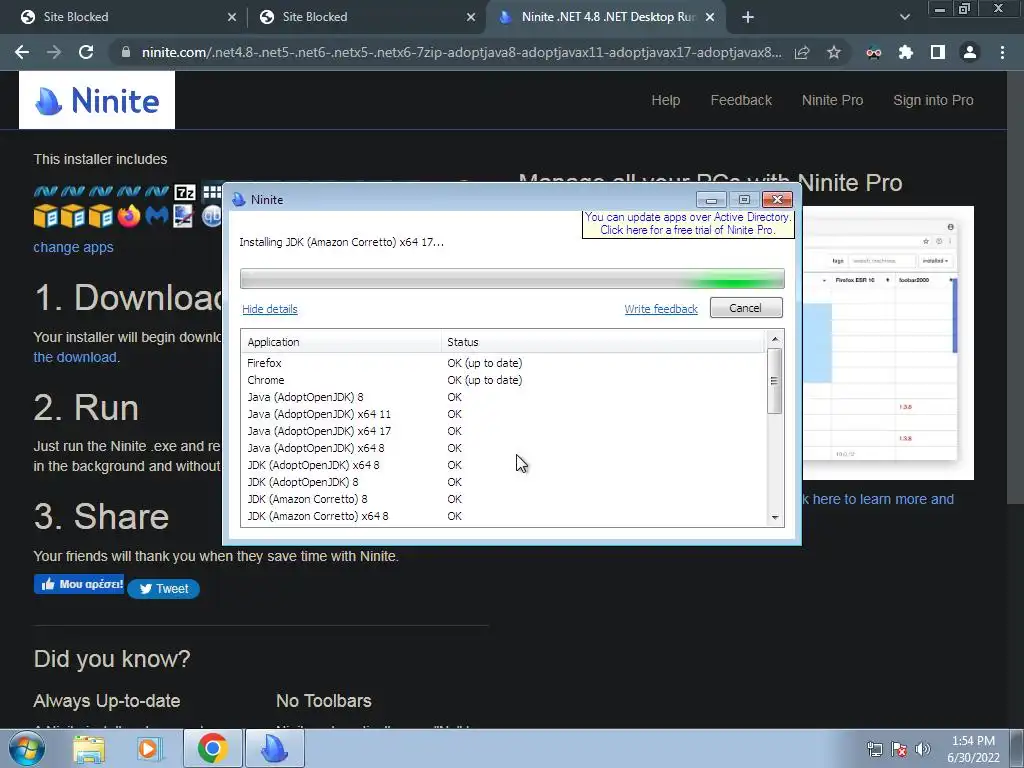The width and height of the screenshot is (1024, 768).
Task: Switch to the first Site Blocked tab
Action: (127, 18)
